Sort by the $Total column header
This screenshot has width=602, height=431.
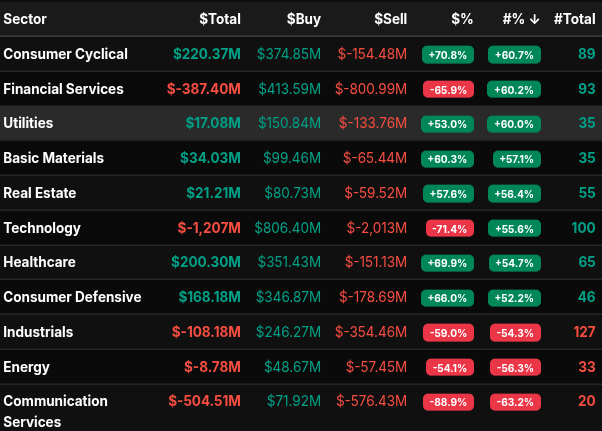tap(219, 19)
